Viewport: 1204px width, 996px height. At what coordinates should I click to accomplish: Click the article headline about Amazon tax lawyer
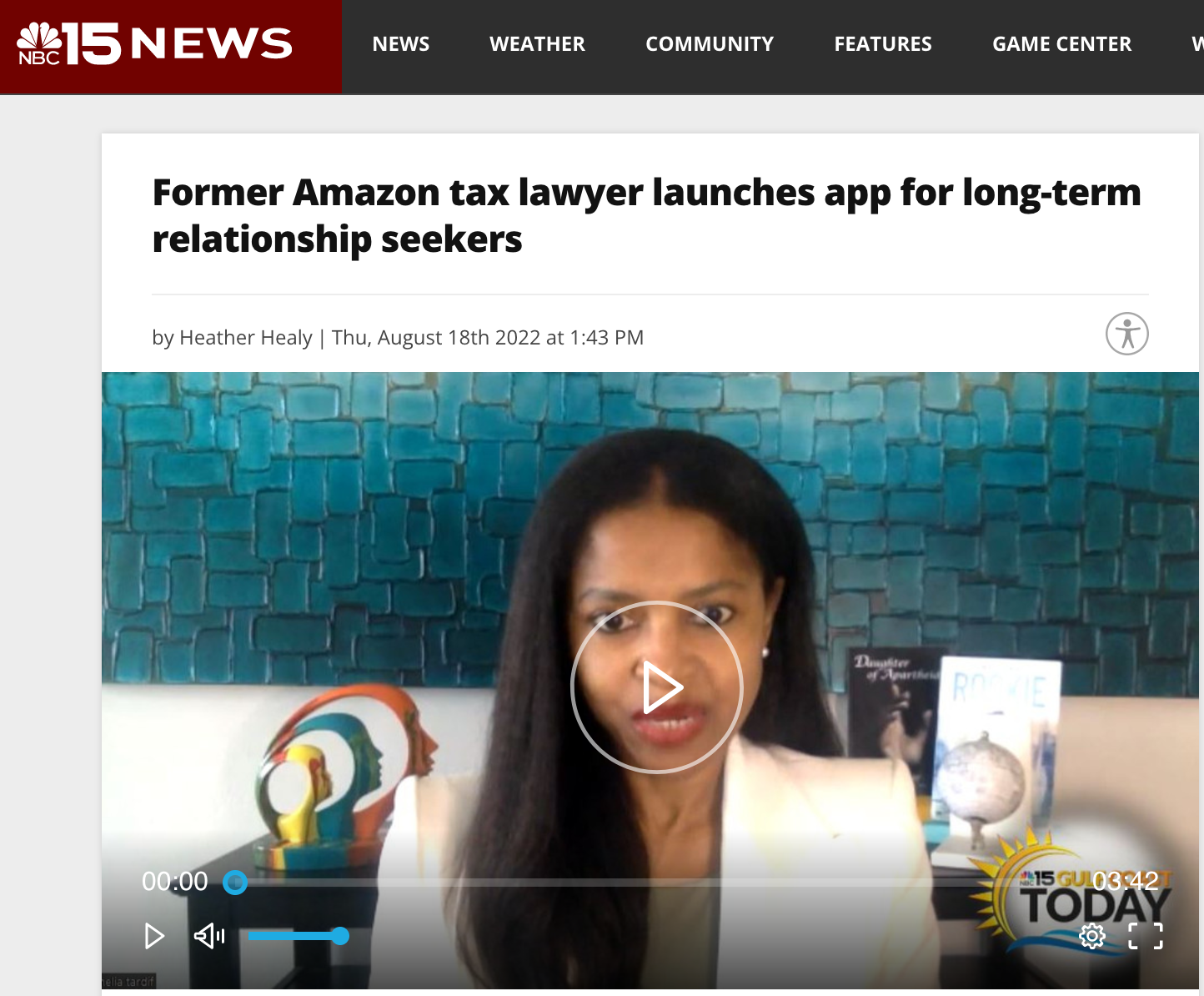(x=646, y=215)
